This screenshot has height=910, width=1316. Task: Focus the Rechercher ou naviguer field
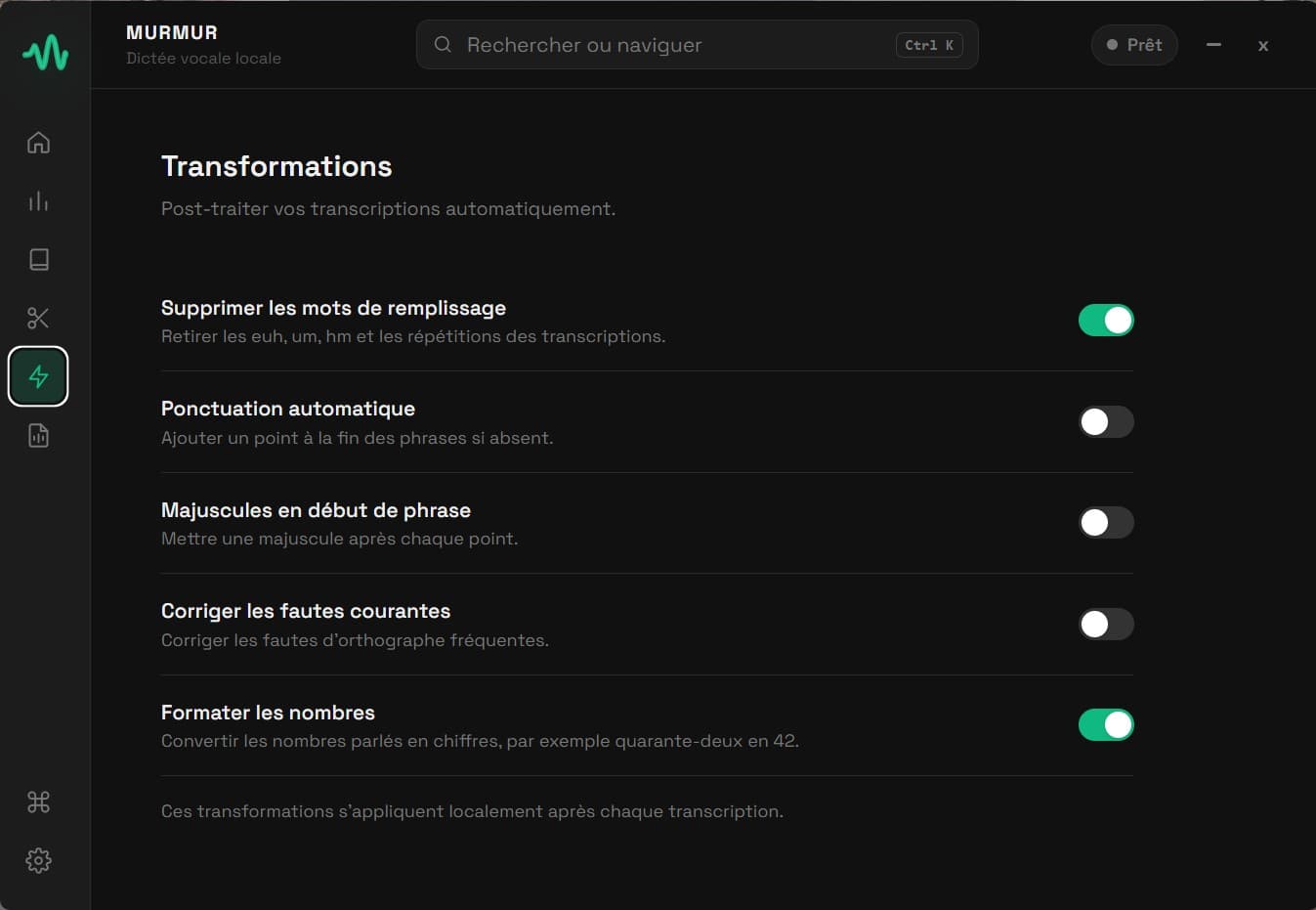coord(697,45)
